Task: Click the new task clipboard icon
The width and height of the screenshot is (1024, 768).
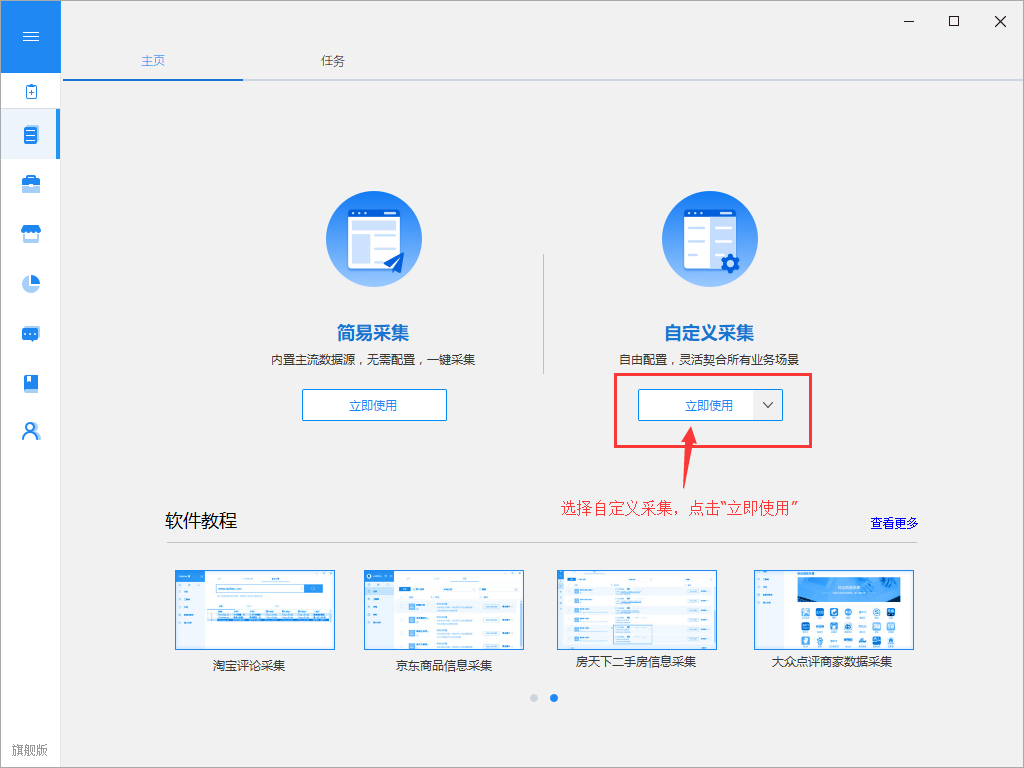Action: [x=30, y=92]
